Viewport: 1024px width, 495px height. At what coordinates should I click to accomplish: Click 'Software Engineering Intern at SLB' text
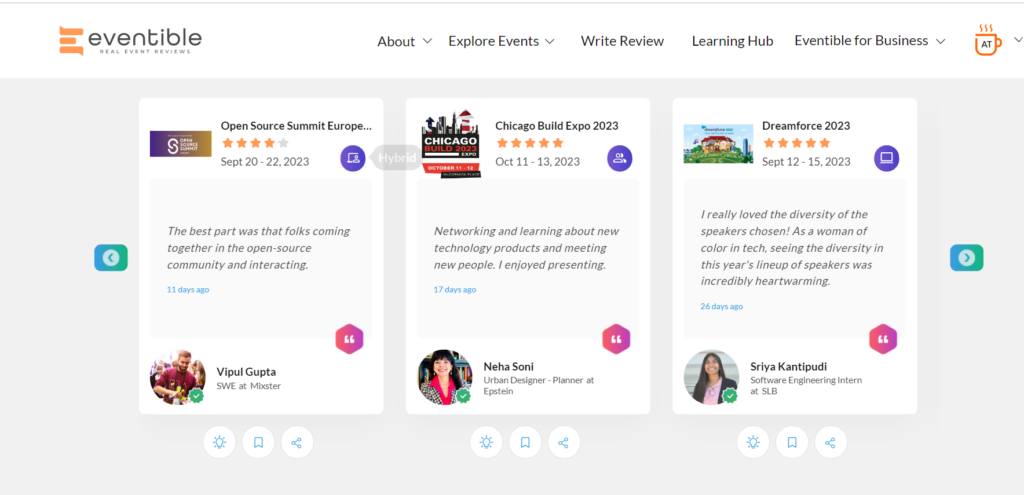pos(806,385)
